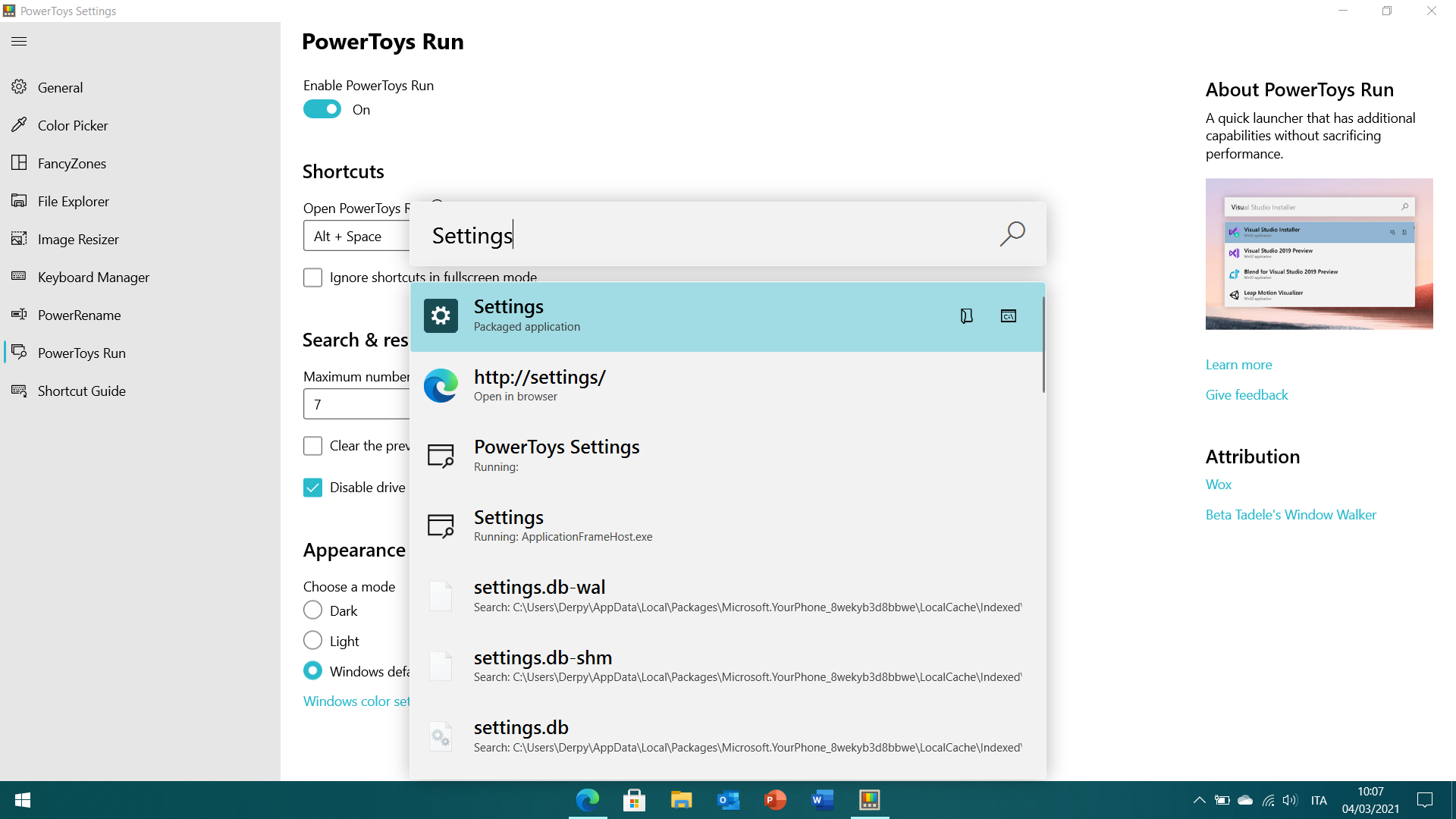
Task: Open the Alt + Space shortcut dropdown
Action: coord(356,235)
